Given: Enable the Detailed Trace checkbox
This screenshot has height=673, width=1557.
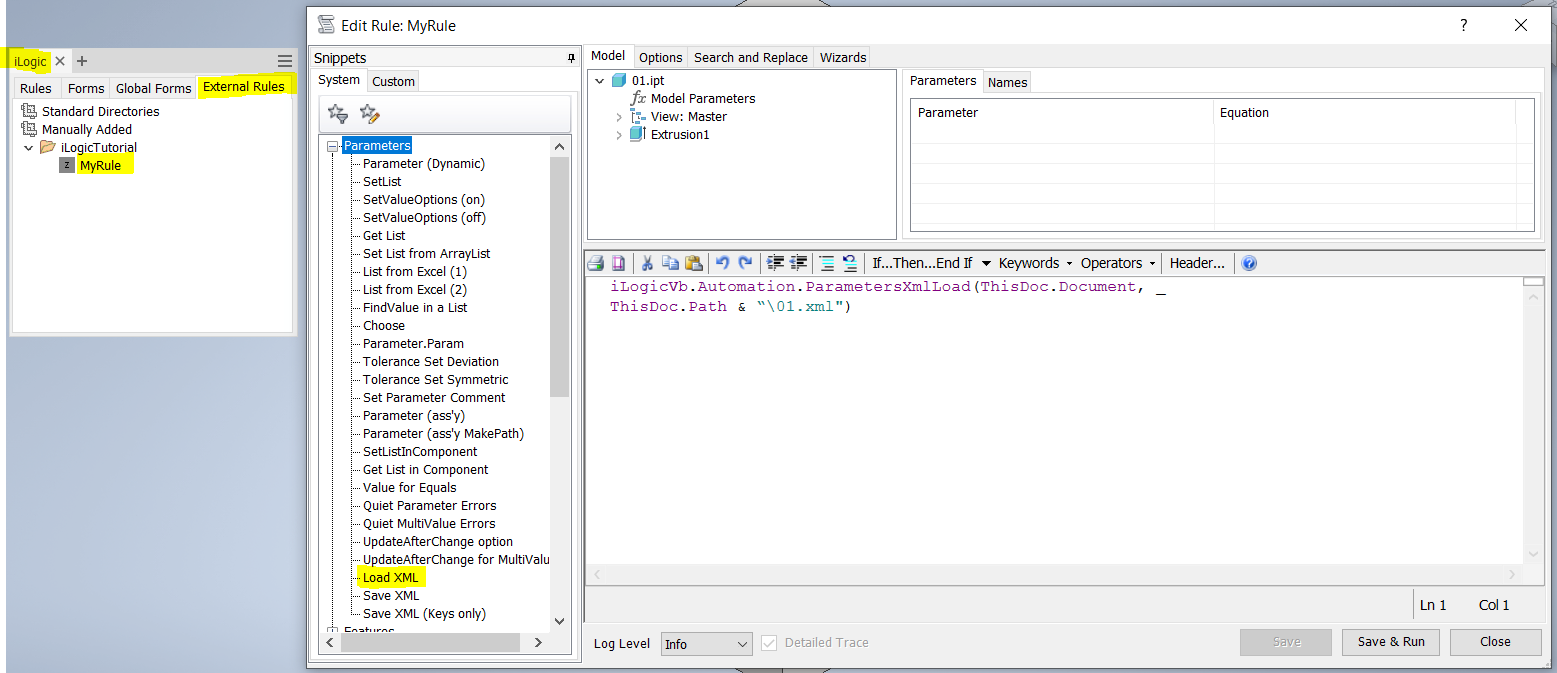Looking at the screenshot, I should coord(768,643).
